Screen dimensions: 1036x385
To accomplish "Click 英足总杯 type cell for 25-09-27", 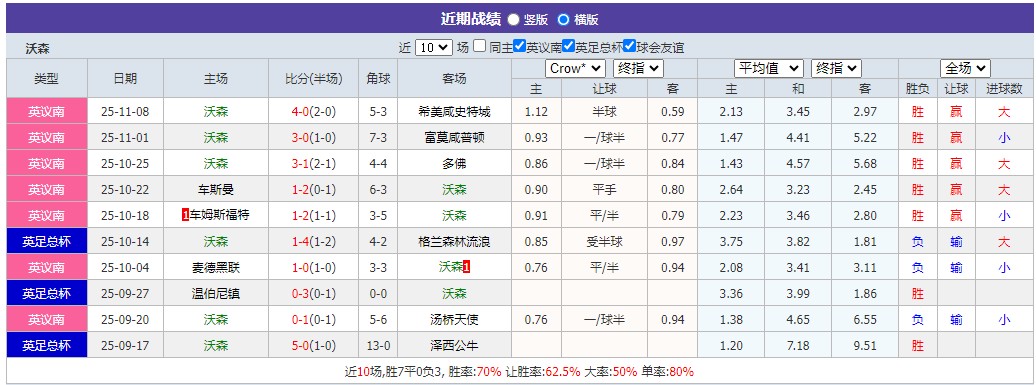I will [x=47, y=293].
